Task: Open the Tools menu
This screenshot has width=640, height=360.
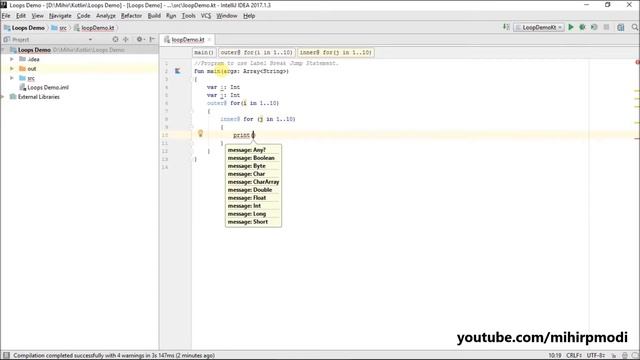Action: click(x=188, y=16)
